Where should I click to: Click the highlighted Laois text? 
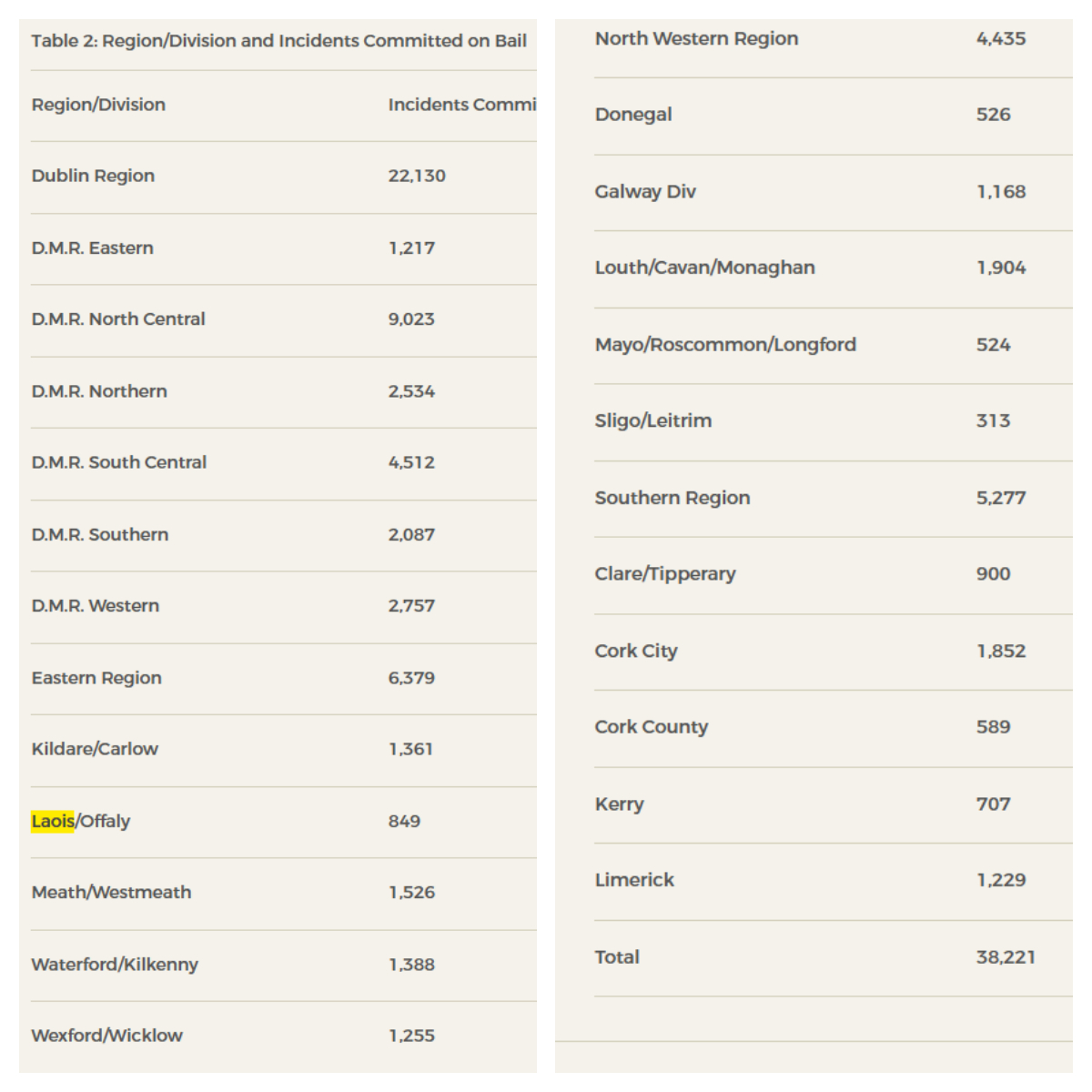[53, 821]
